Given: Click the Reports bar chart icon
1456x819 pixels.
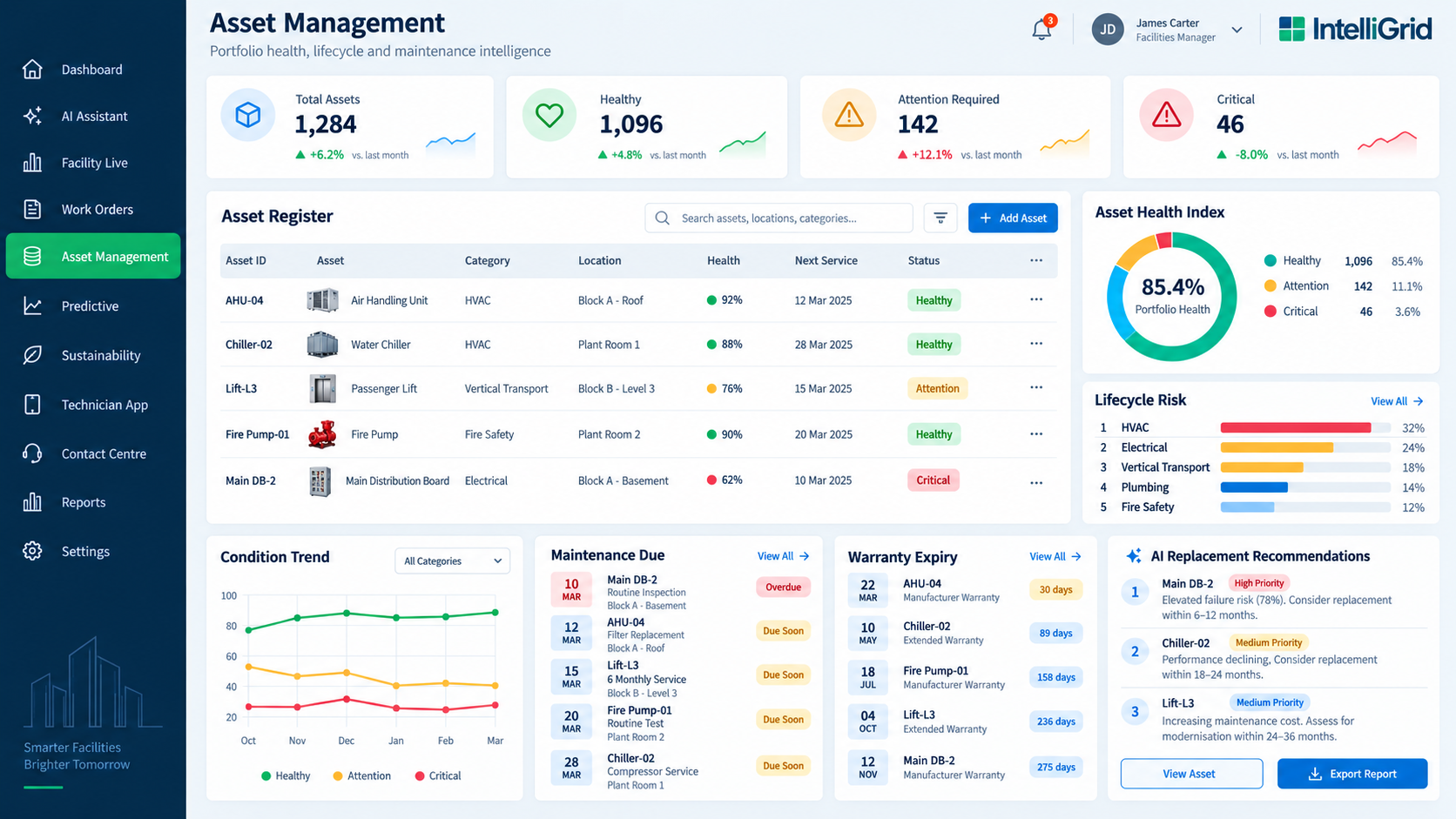Looking at the screenshot, I should (x=32, y=502).
